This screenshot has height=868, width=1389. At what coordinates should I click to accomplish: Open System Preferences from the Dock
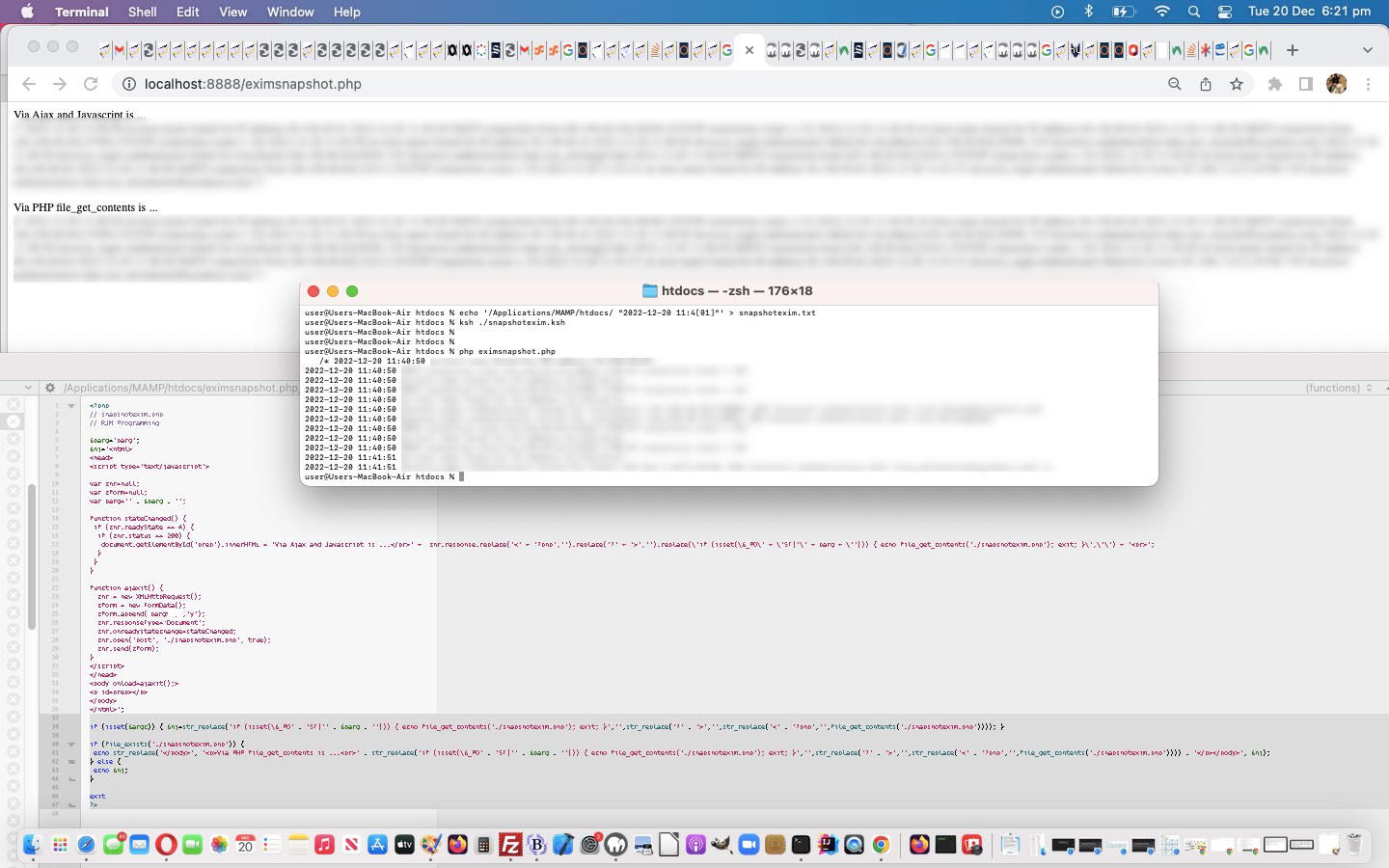tap(589, 845)
